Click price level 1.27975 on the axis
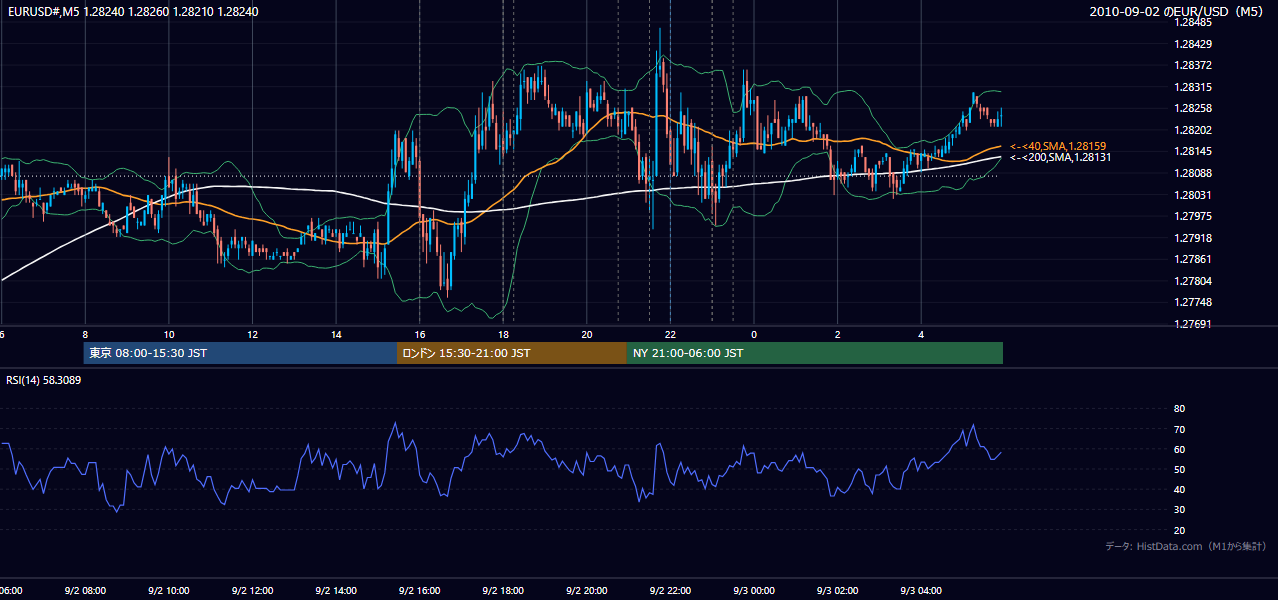Viewport: 1278px width, 600px height. coord(1192,216)
